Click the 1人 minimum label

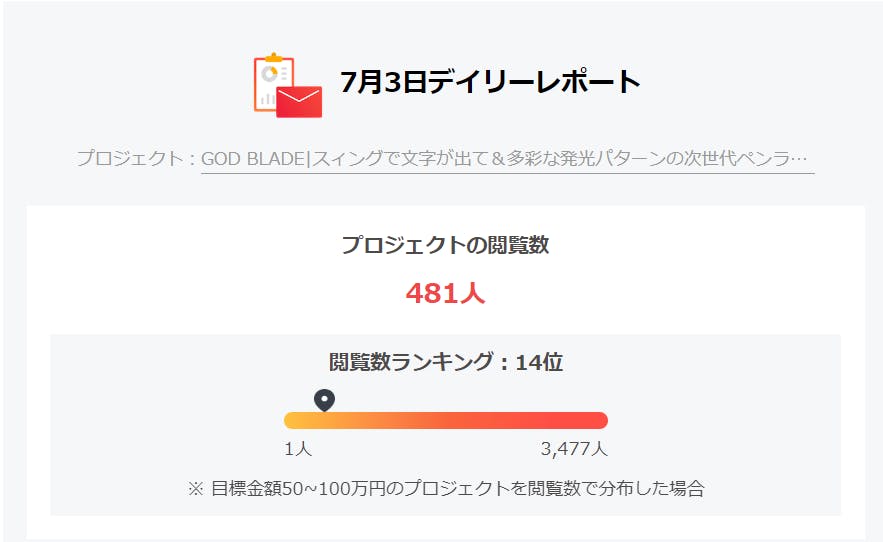click(x=298, y=449)
